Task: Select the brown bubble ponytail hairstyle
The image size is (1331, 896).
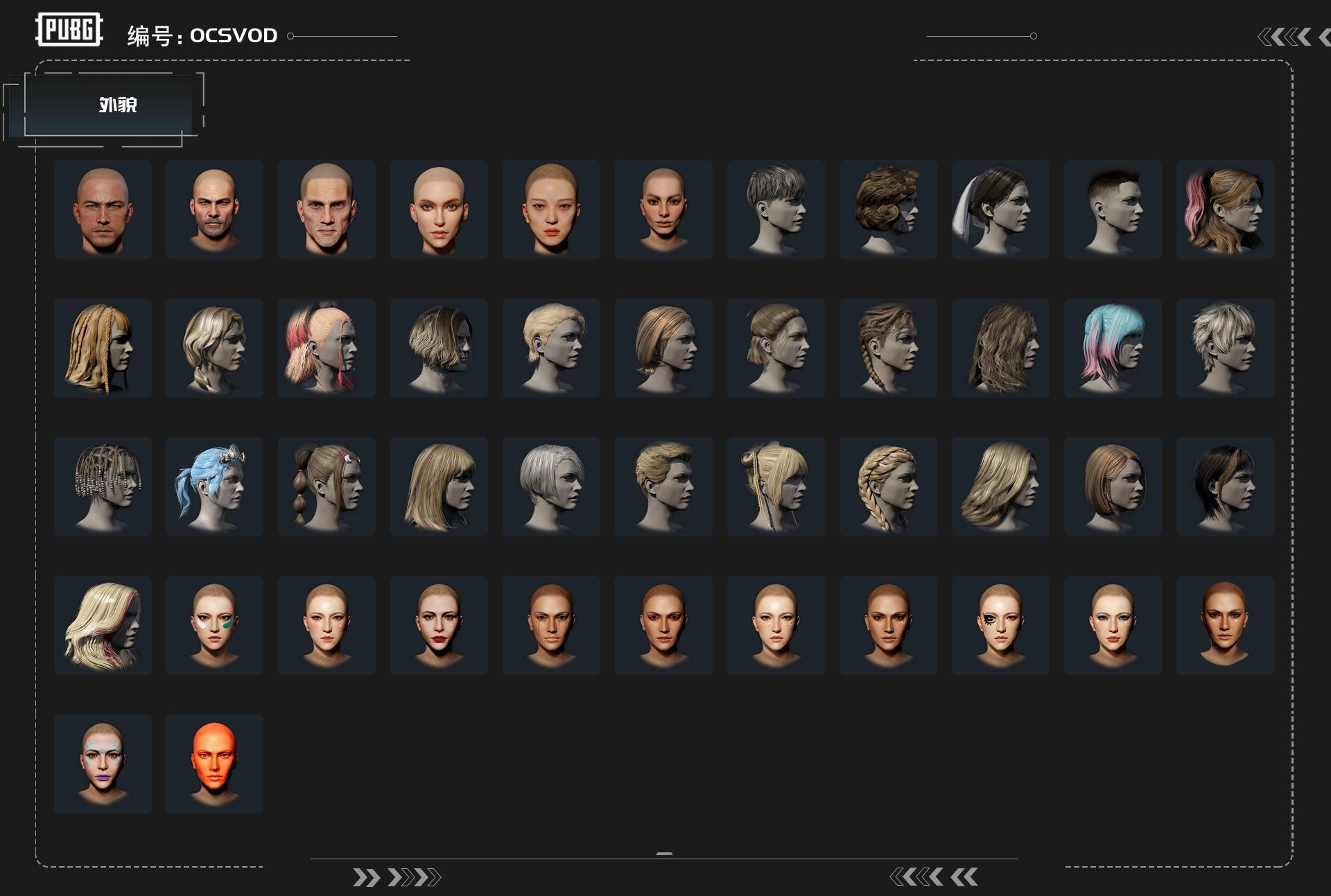Action: pyautogui.click(x=327, y=486)
